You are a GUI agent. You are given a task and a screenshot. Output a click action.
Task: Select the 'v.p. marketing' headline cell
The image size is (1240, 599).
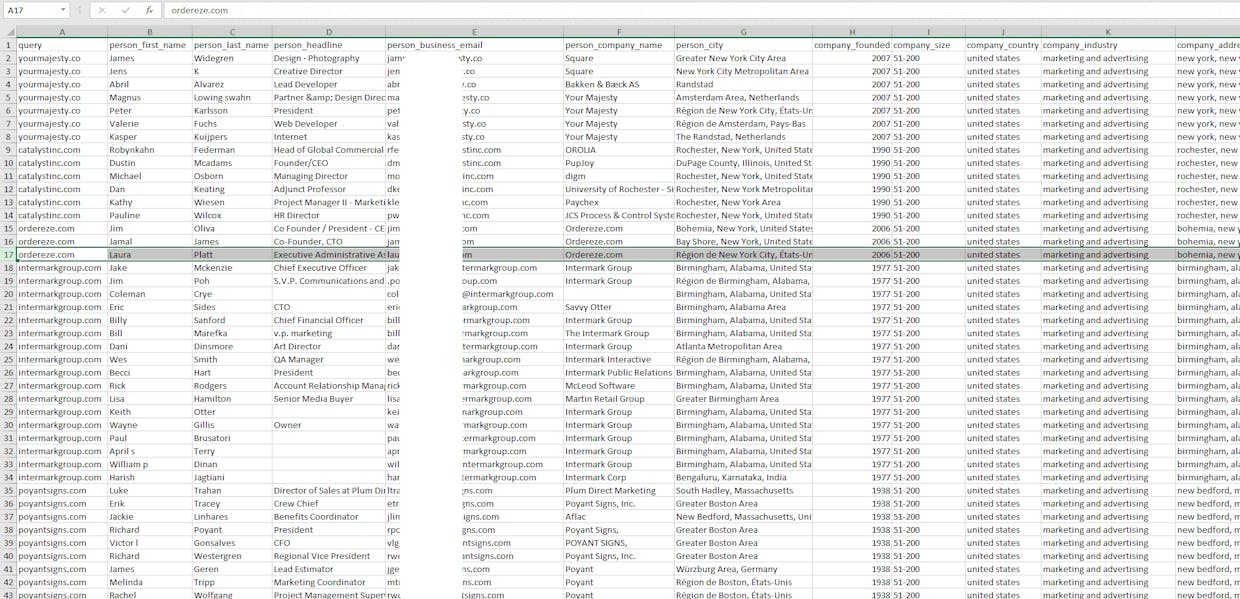point(329,333)
